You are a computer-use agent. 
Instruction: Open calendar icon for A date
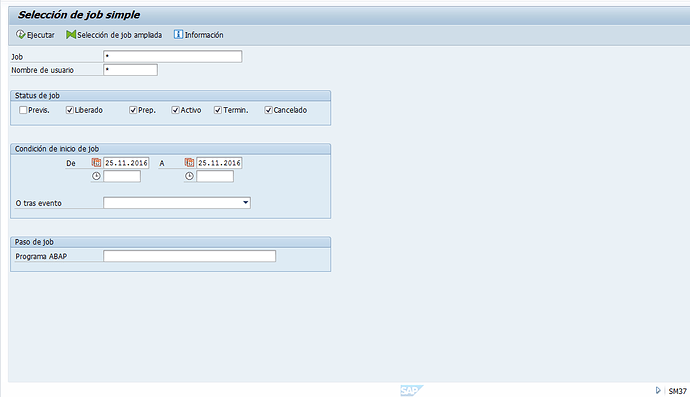(189, 163)
